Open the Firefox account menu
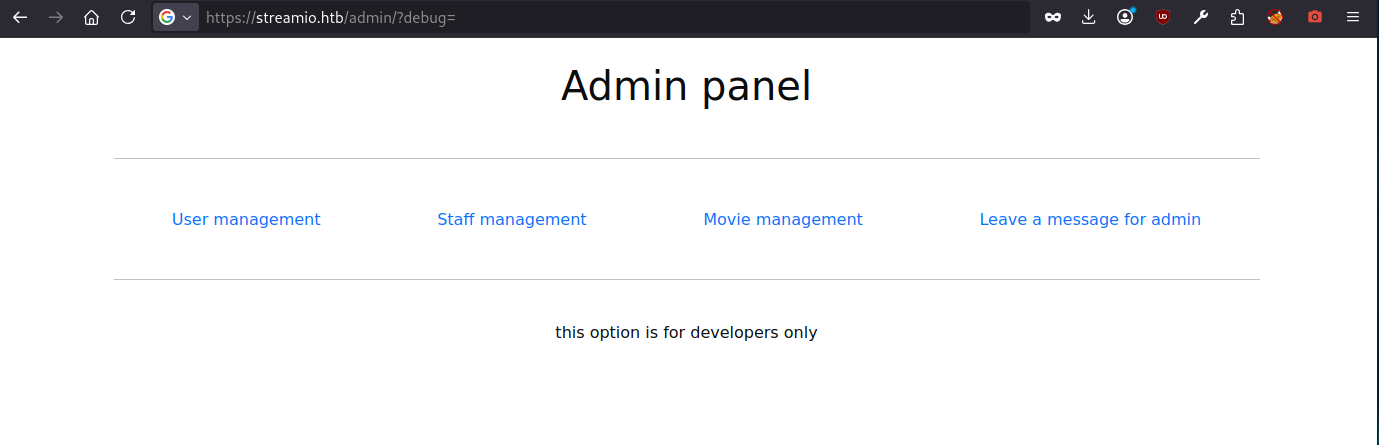Viewport: 1379px width, 445px height. 1126,17
